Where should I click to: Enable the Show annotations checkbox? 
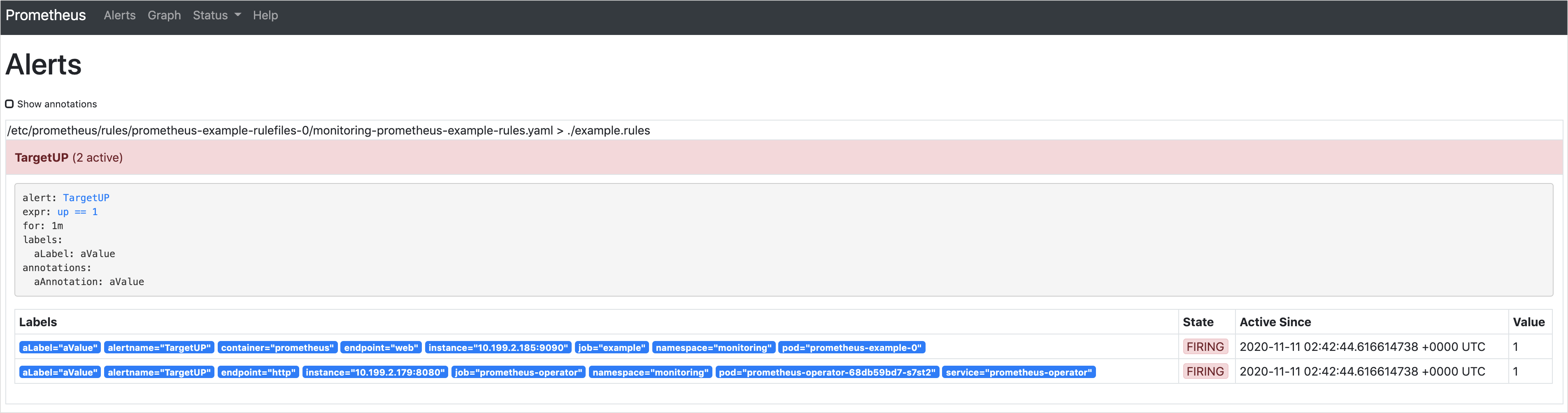pyautogui.click(x=10, y=104)
